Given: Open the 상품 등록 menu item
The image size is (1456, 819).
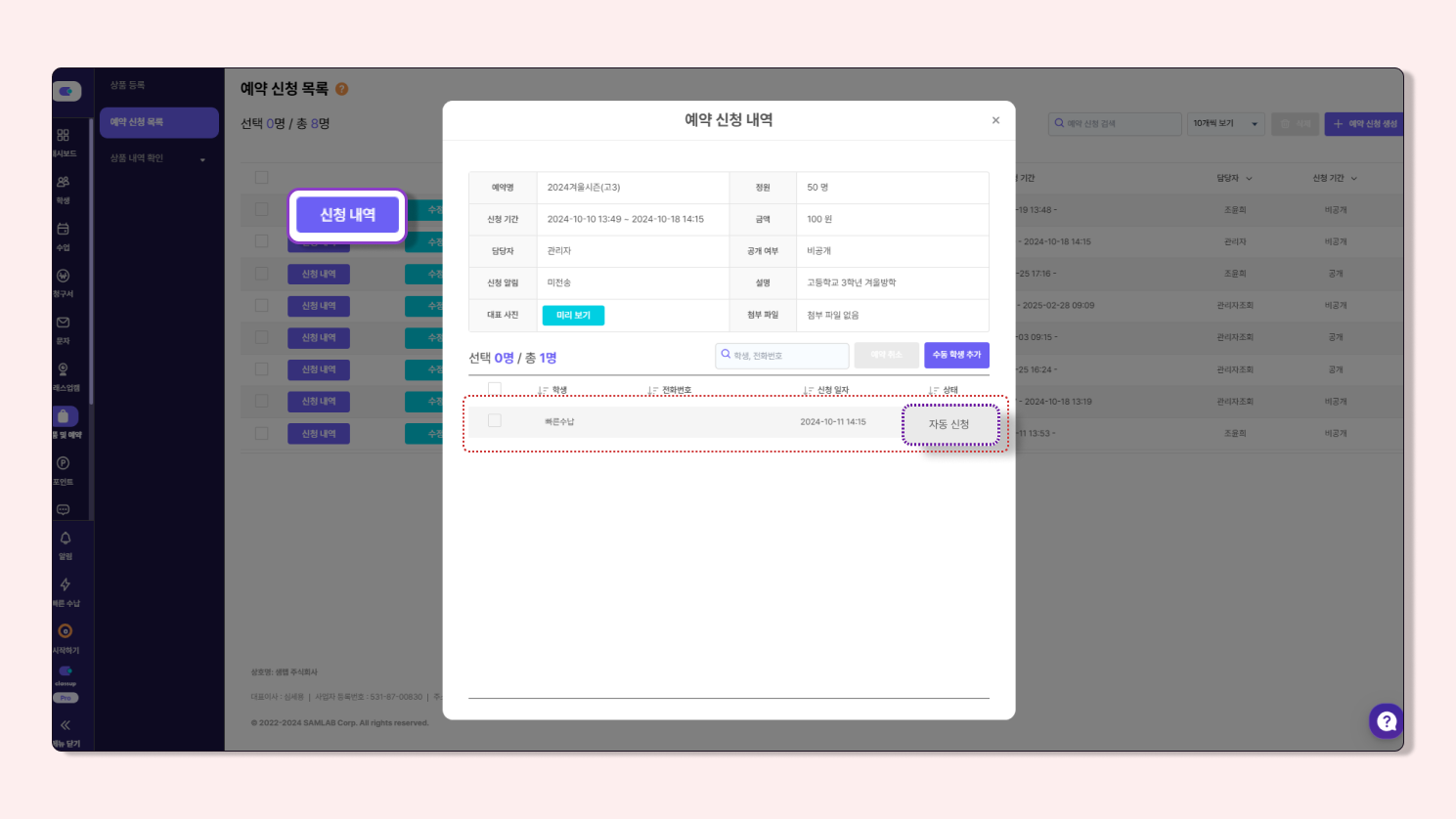Looking at the screenshot, I should (x=128, y=85).
